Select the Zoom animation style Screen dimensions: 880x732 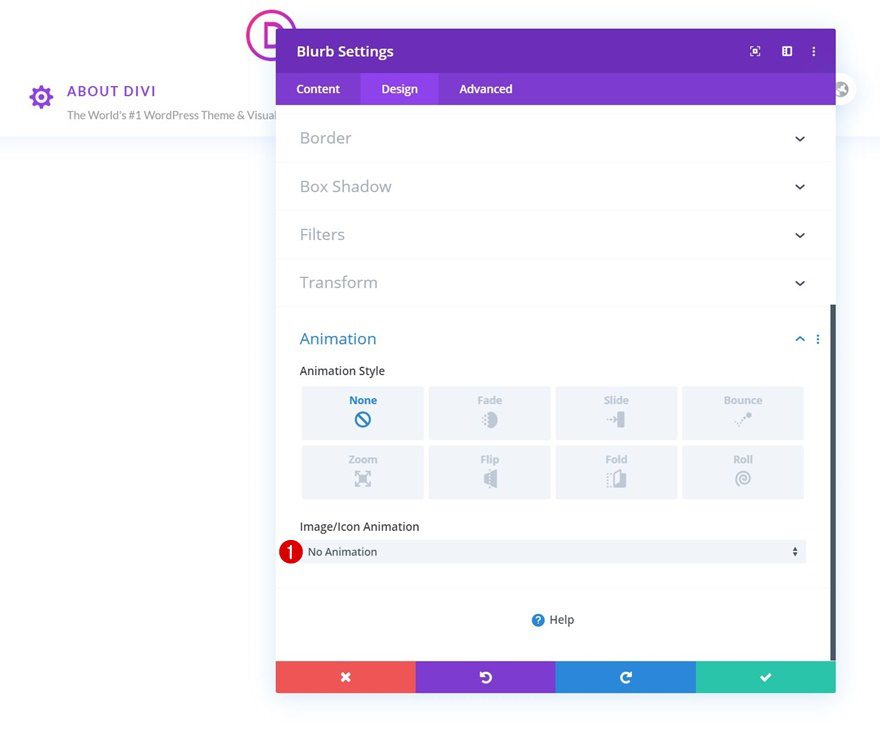tap(362, 473)
